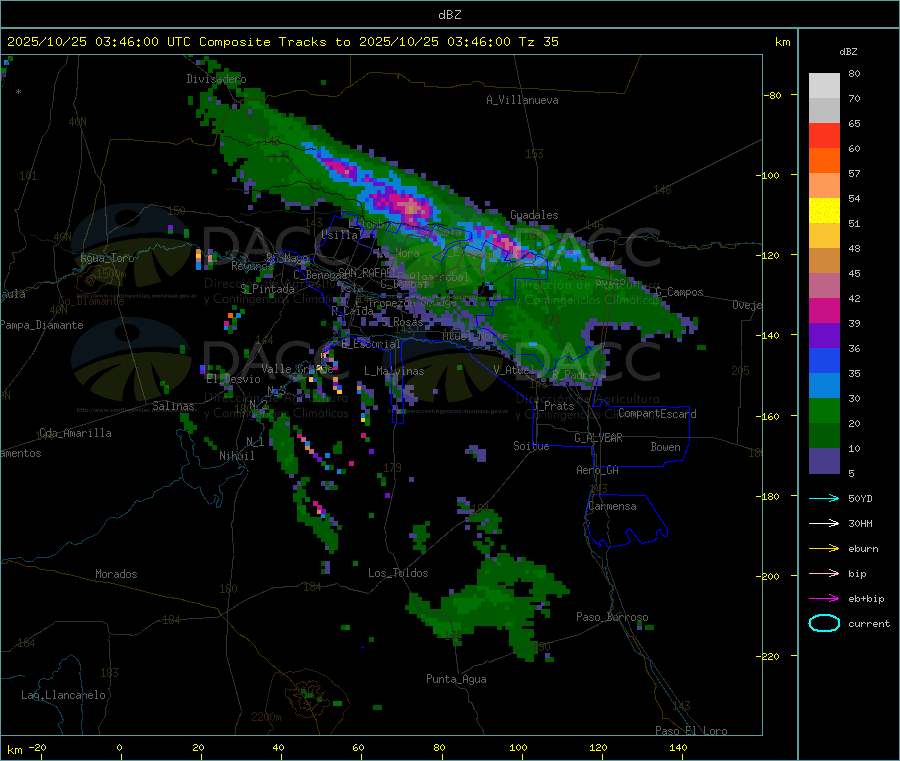The height and width of the screenshot is (761, 900).
Task: Select the 57 dBZ orange swatch
Action: (x=824, y=185)
